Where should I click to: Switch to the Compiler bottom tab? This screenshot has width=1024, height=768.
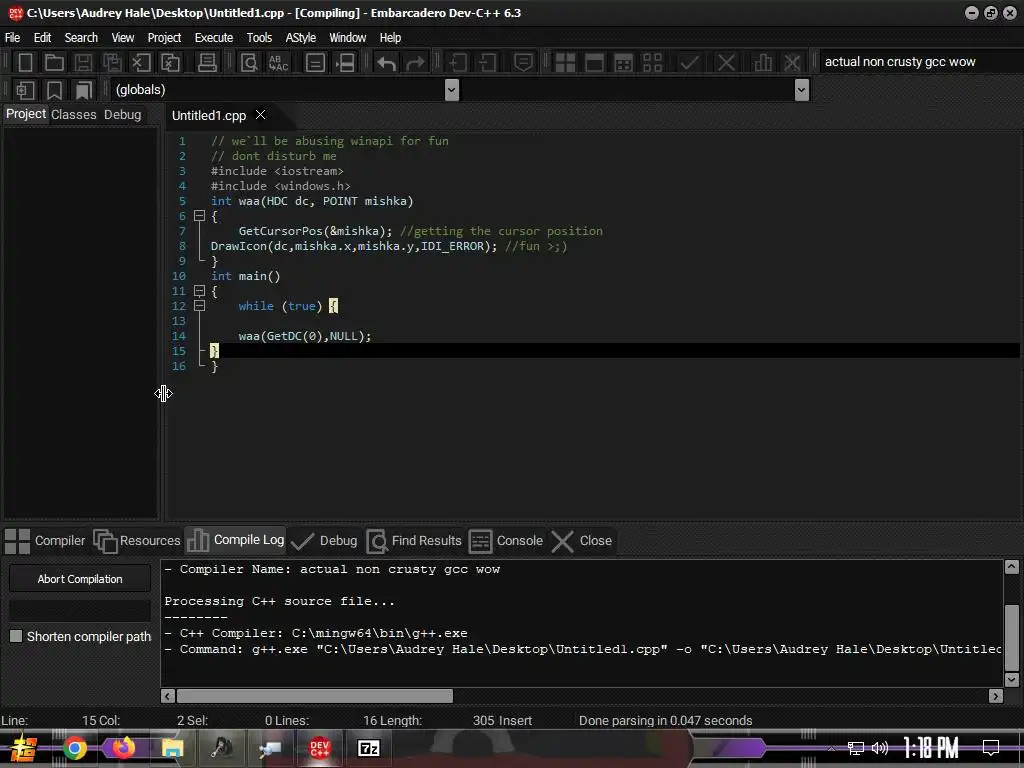[45, 541]
